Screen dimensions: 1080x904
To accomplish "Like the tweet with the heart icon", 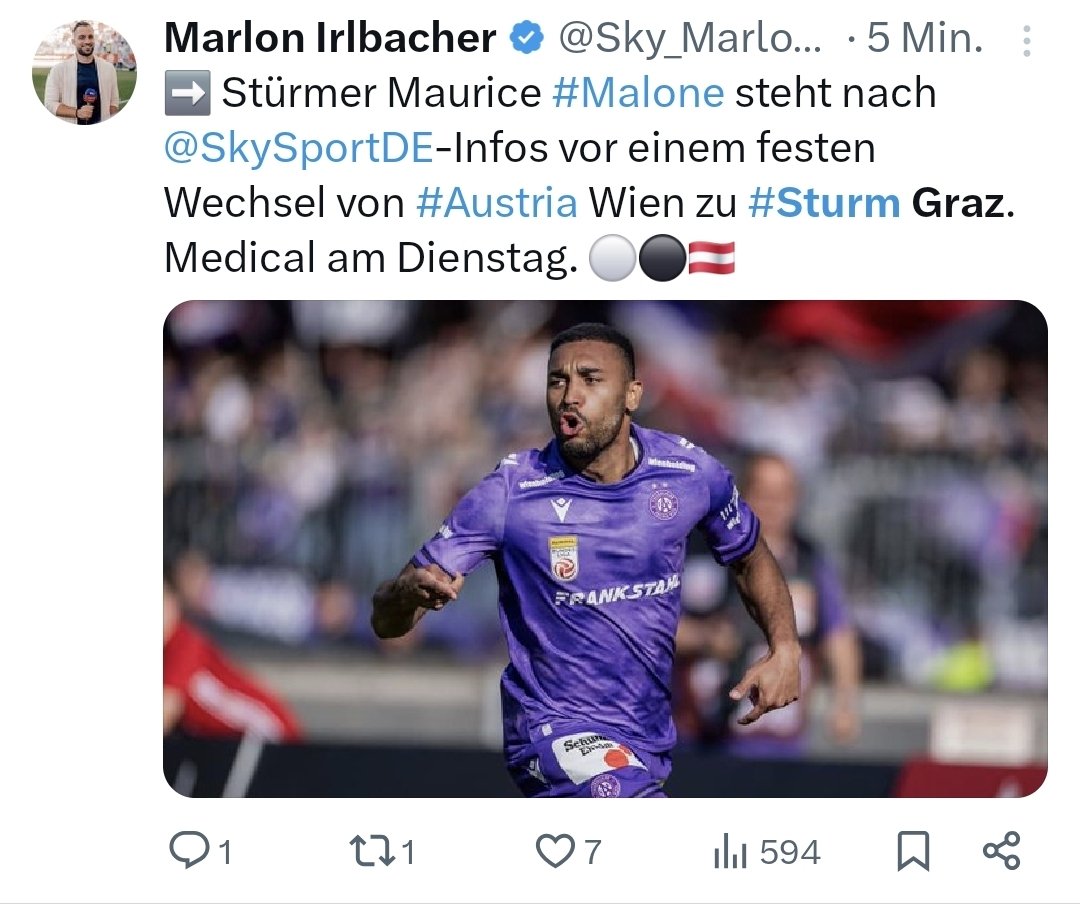I will click(x=555, y=851).
